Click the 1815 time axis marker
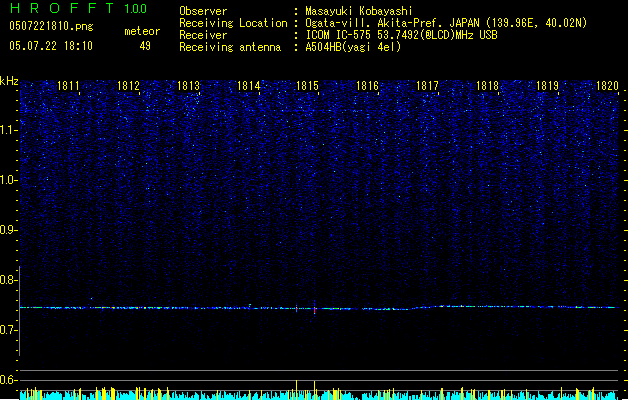 [307, 86]
